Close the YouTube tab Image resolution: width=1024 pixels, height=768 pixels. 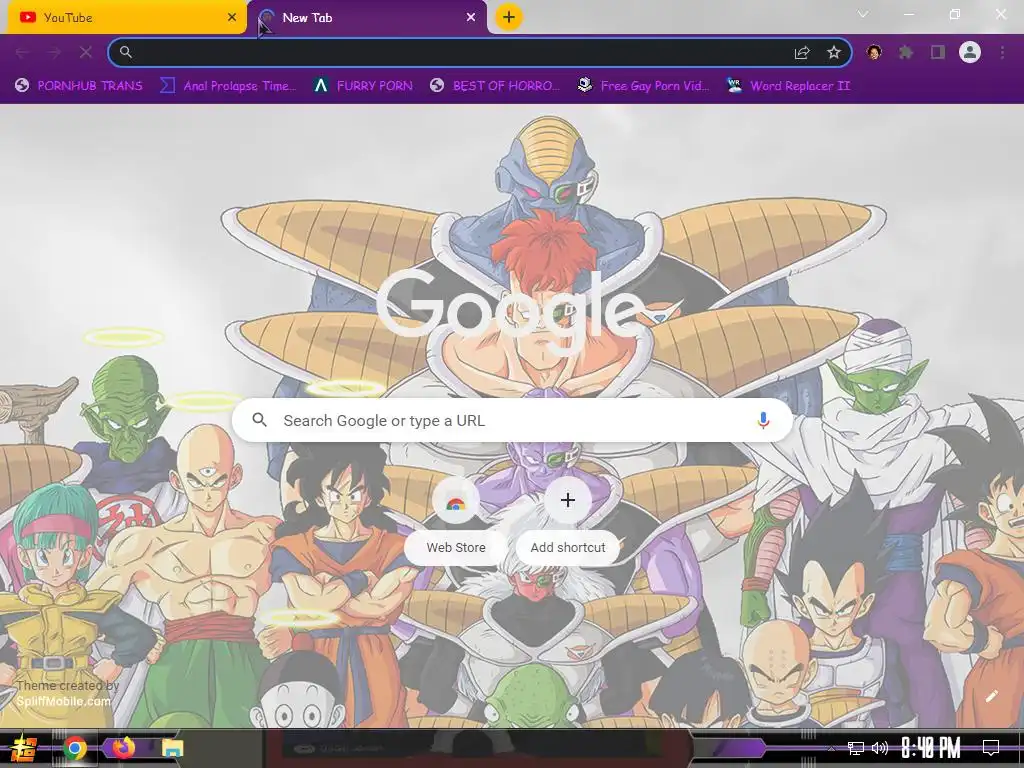coord(232,18)
